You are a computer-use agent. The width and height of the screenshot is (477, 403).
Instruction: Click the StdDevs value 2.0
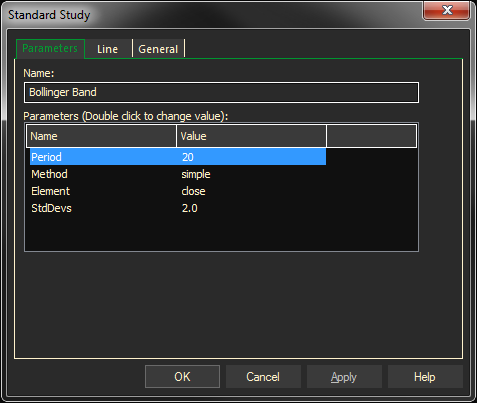[x=190, y=208]
